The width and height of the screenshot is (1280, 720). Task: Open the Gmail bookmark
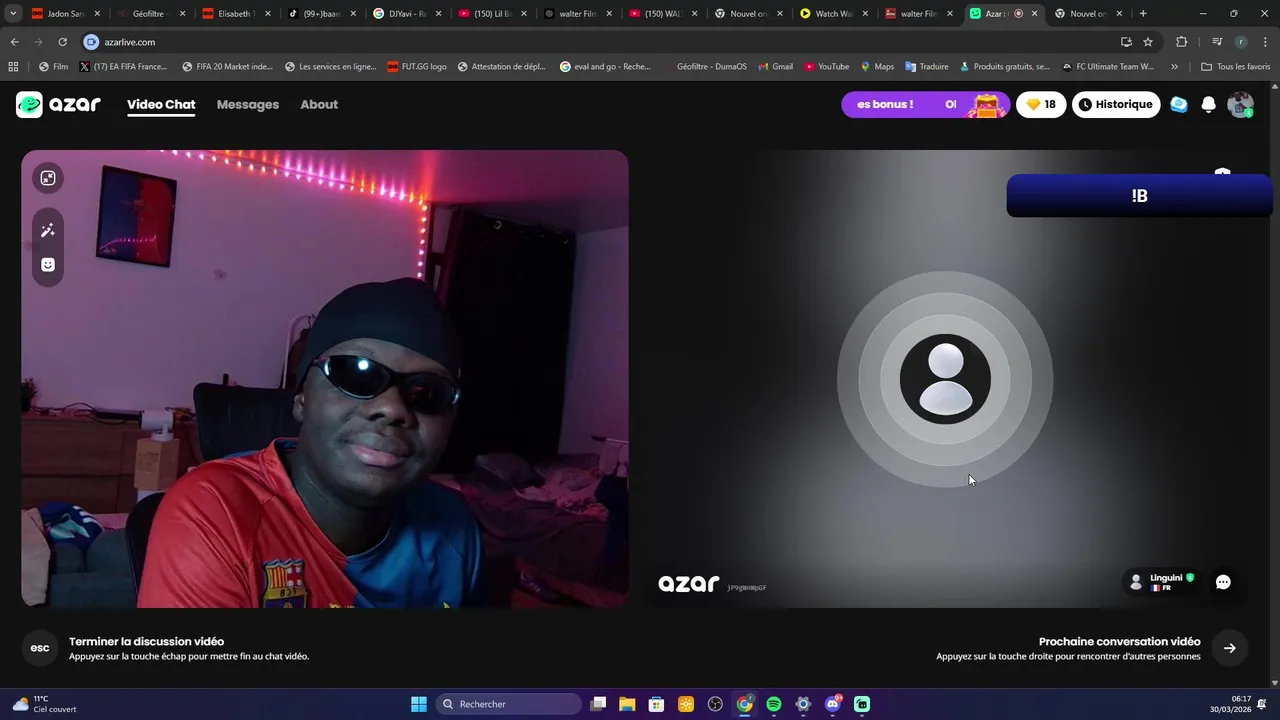[x=775, y=67]
